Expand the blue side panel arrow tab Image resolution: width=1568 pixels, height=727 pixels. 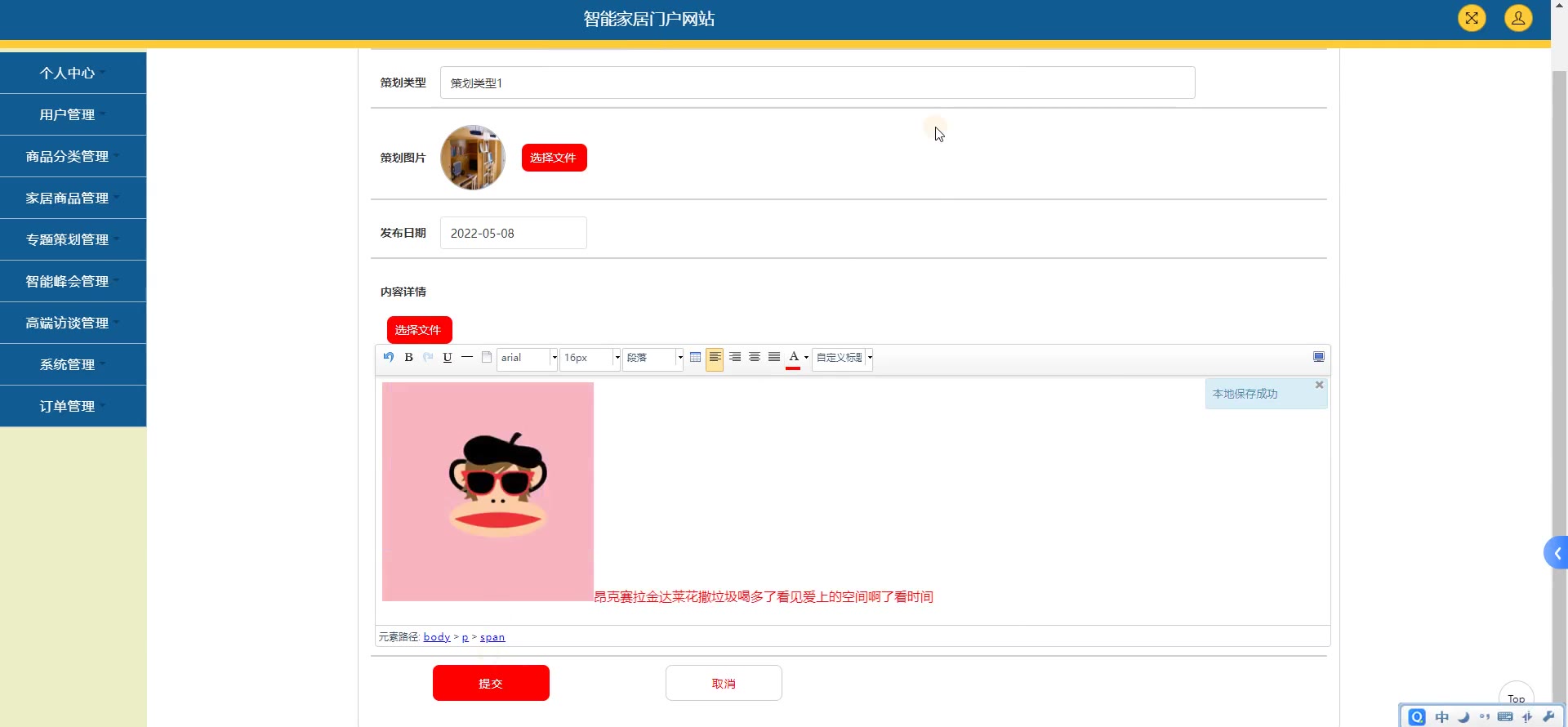[x=1557, y=553]
